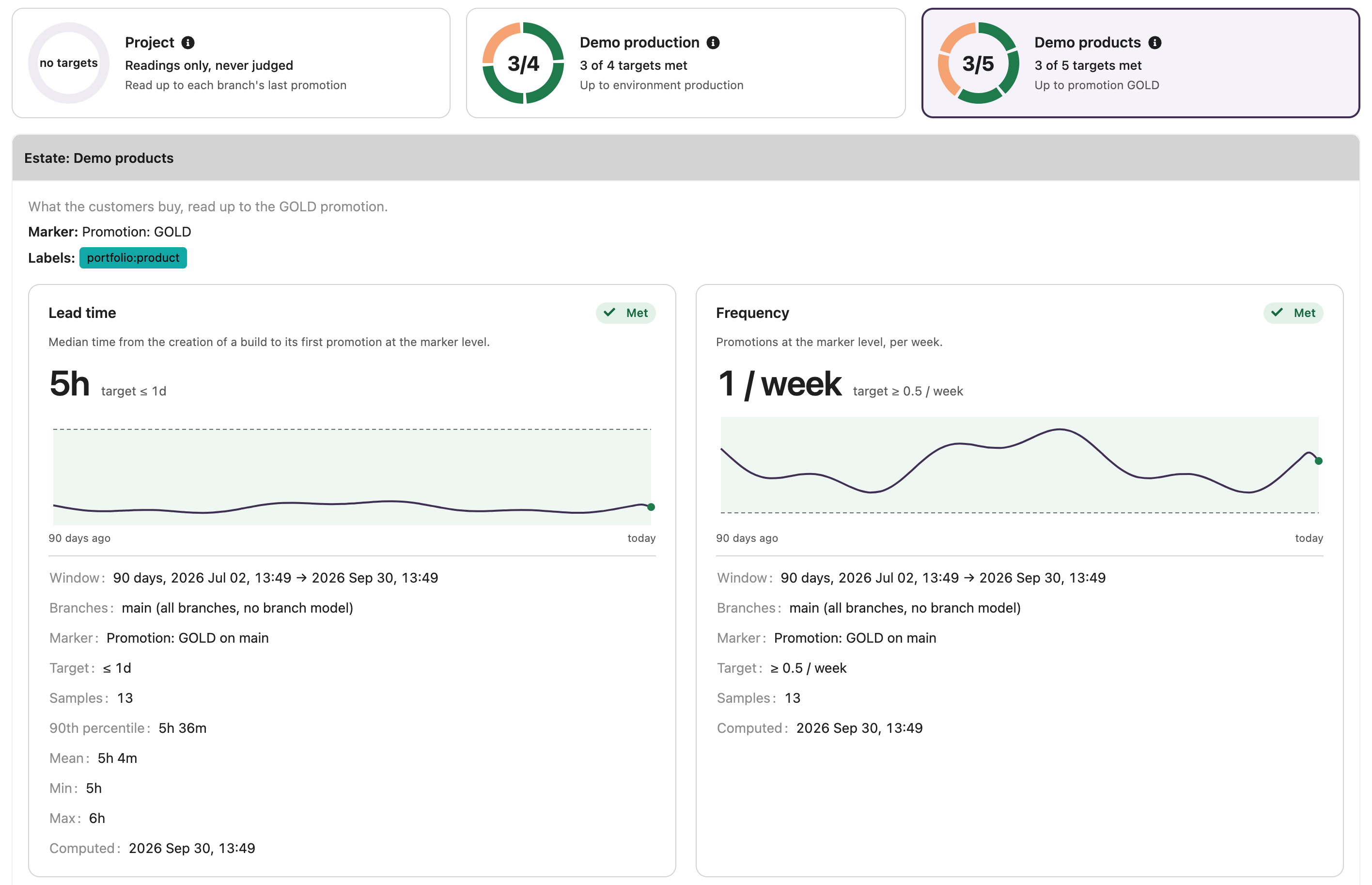Click the info icon next to Project

coord(188,43)
